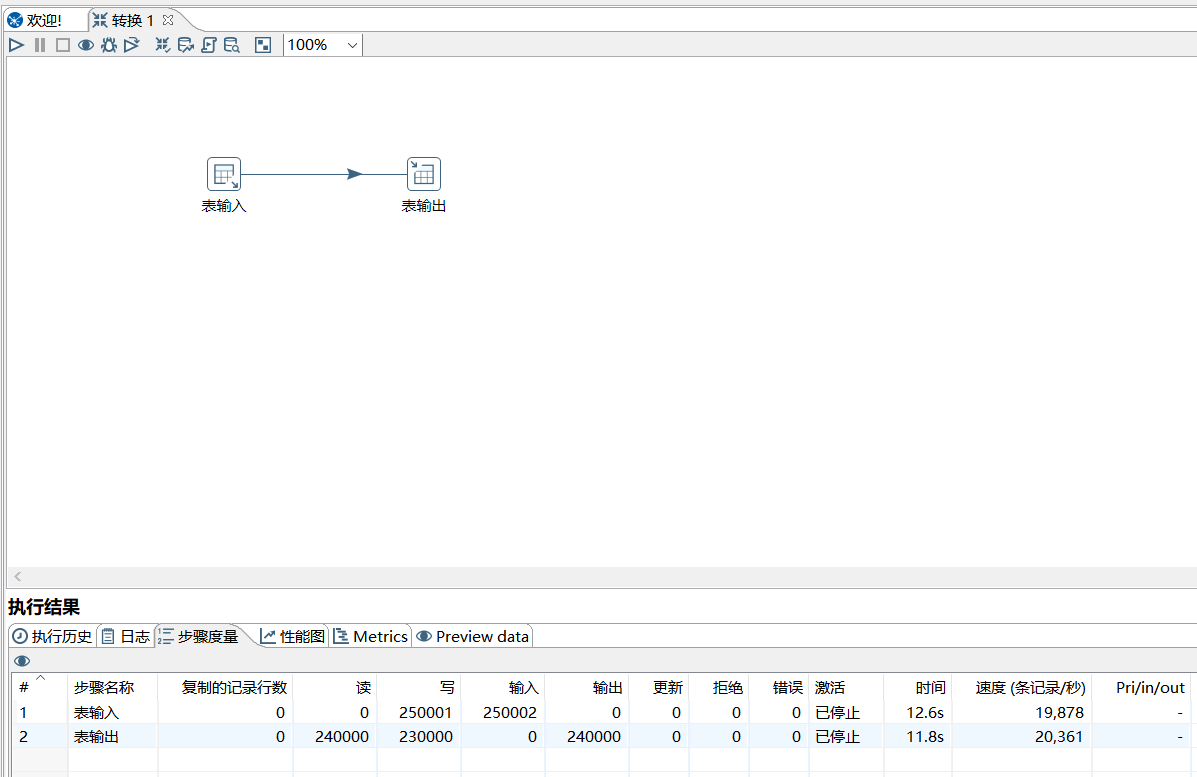This screenshot has width=1197, height=777.
Task: Replay the transformation icon
Action: coord(132,45)
